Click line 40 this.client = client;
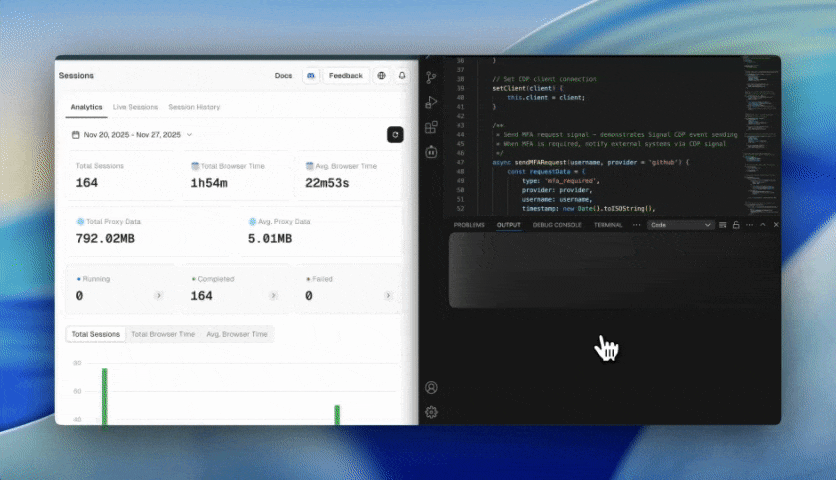This screenshot has height=480, width=836. pyautogui.click(x=545, y=98)
